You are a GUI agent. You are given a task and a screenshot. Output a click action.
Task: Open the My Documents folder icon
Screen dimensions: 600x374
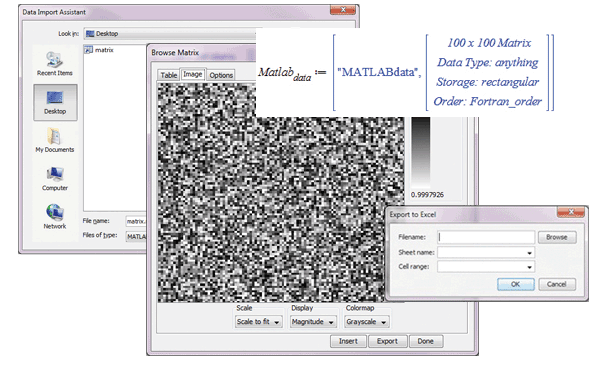coord(55,140)
